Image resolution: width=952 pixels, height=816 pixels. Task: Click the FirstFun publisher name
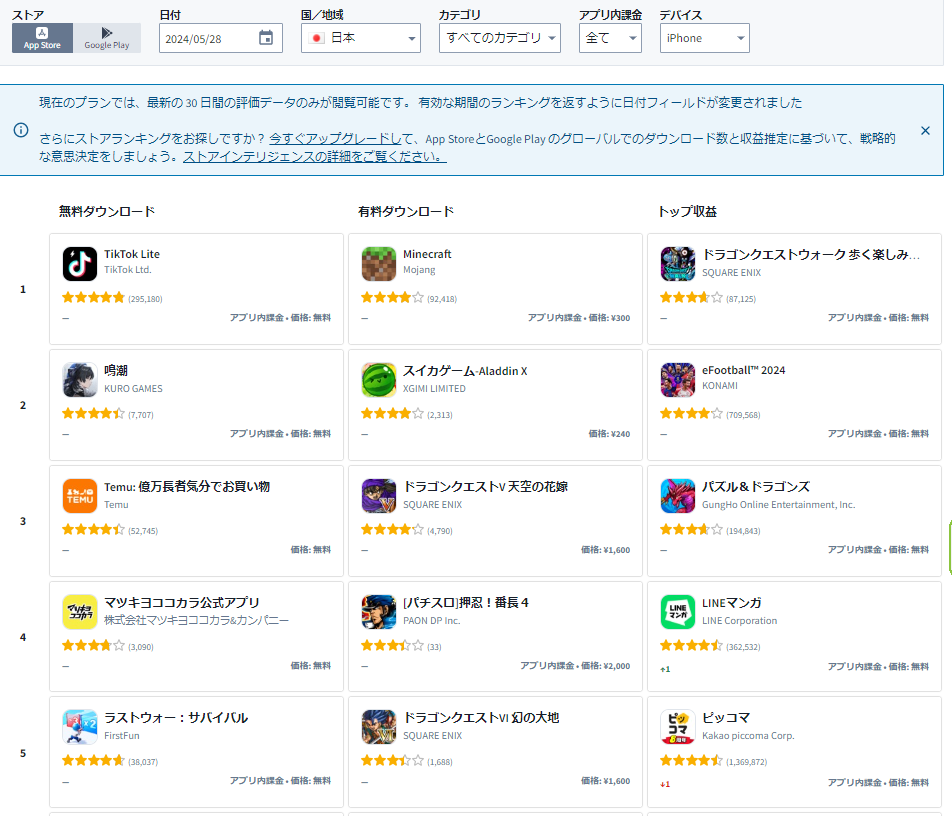(x=121, y=735)
